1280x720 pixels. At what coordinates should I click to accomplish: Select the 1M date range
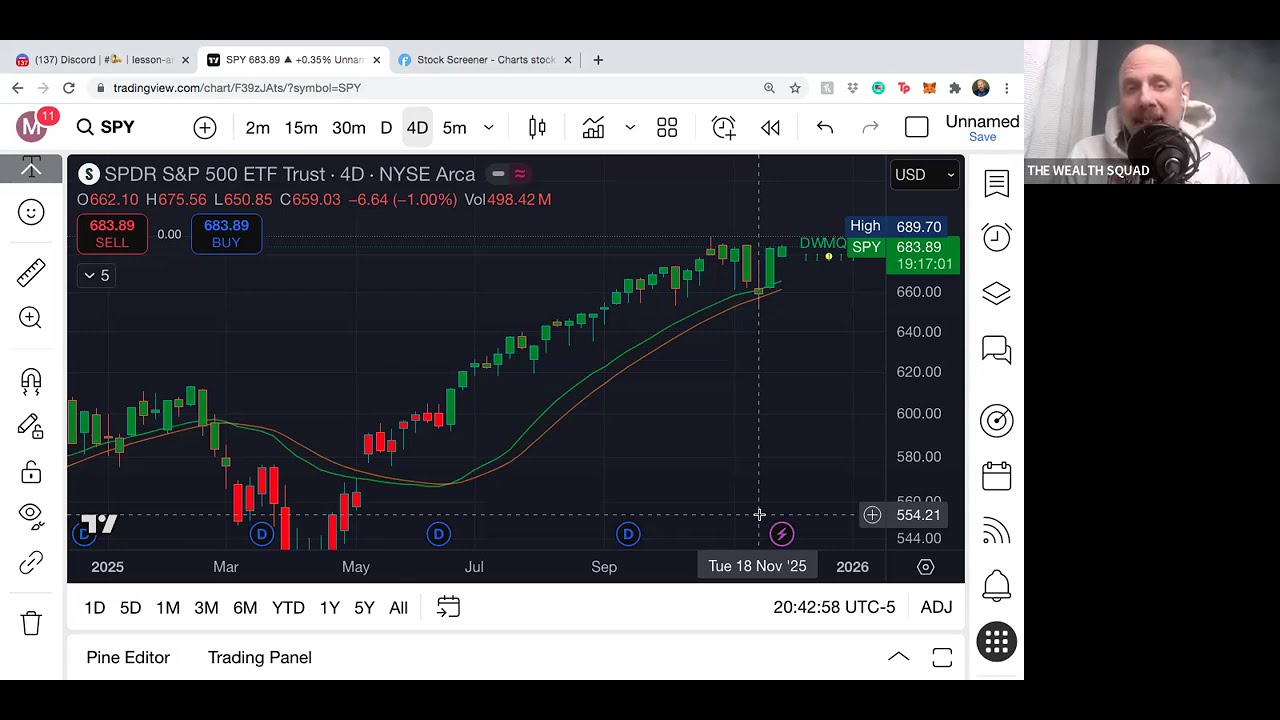click(168, 607)
